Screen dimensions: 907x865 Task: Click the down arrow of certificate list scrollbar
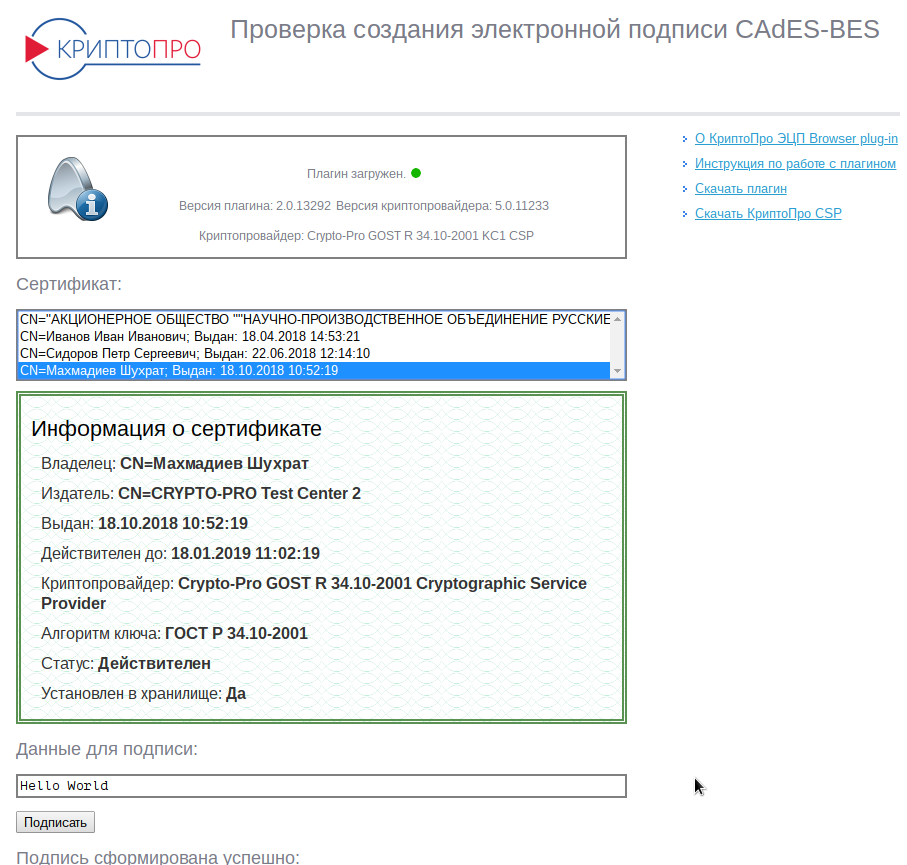point(618,372)
